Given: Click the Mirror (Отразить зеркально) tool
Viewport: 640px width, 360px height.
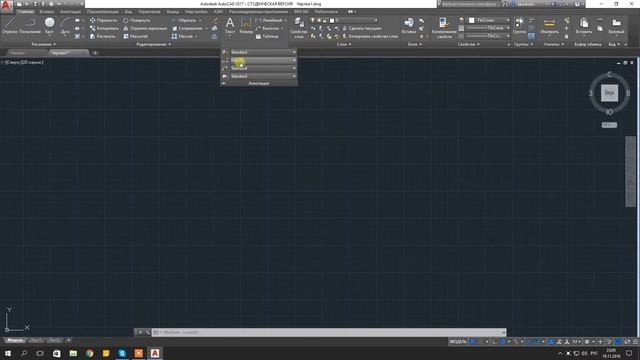Looking at the screenshot, I should click(145, 29).
